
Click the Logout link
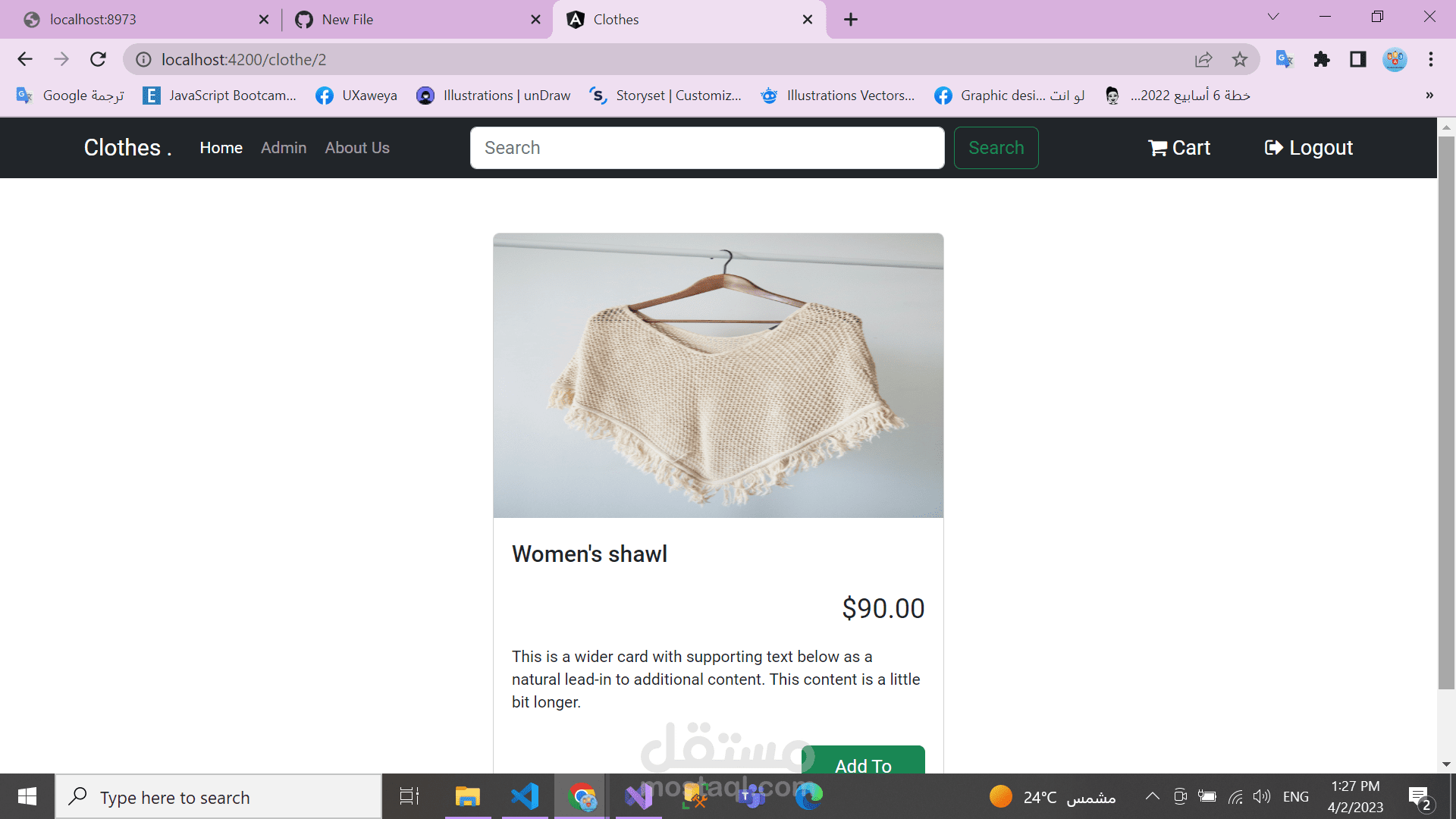click(x=1309, y=148)
